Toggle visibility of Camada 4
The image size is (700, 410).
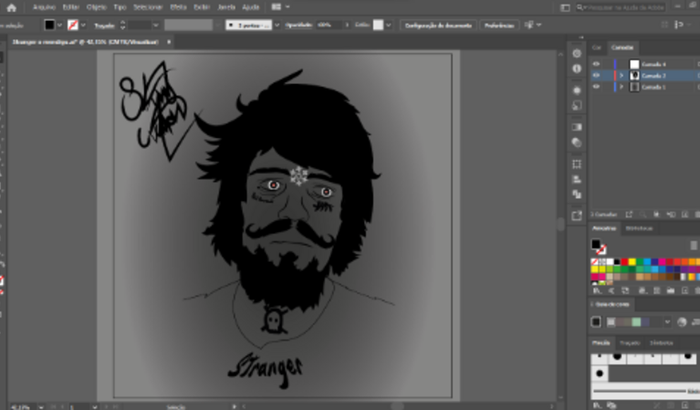coord(596,64)
